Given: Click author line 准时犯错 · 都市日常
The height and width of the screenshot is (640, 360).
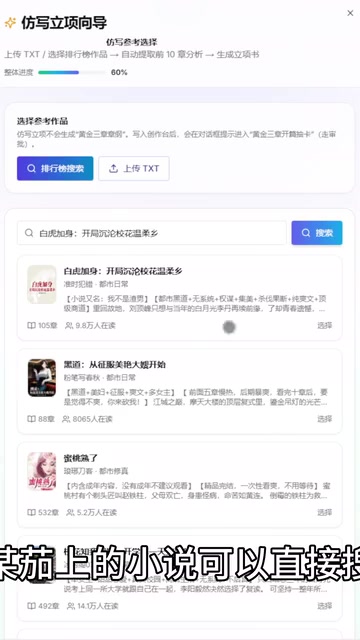Looking at the screenshot, I should (96, 284).
